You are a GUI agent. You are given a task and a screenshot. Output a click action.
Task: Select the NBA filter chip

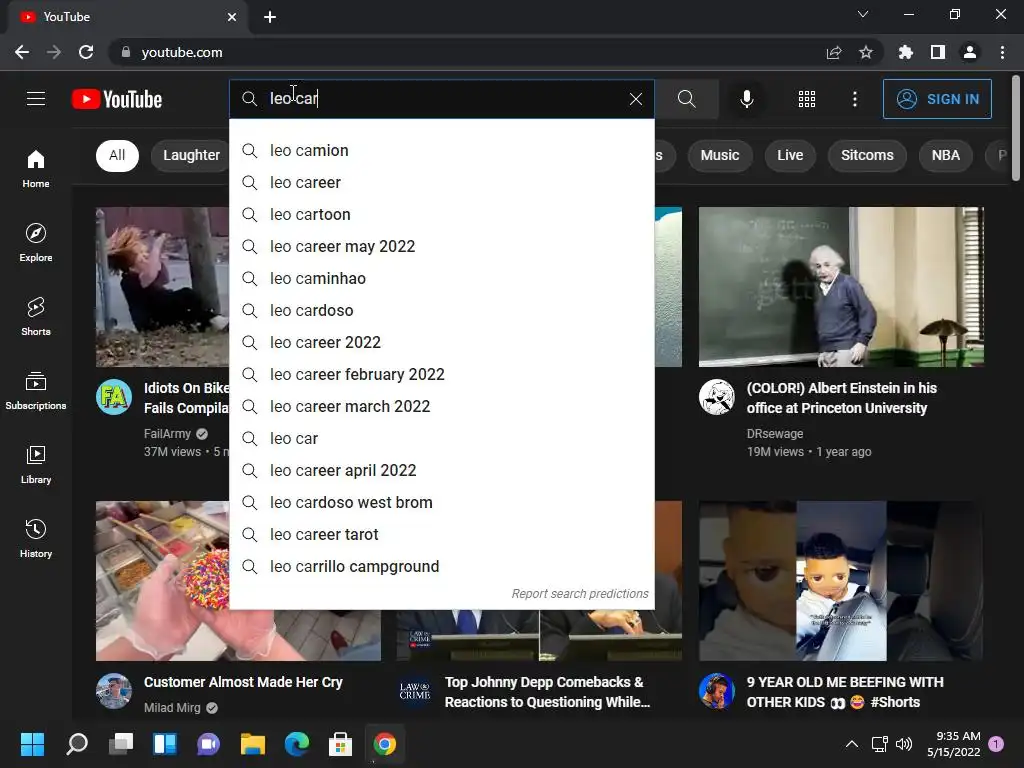(x=945, y=155)
